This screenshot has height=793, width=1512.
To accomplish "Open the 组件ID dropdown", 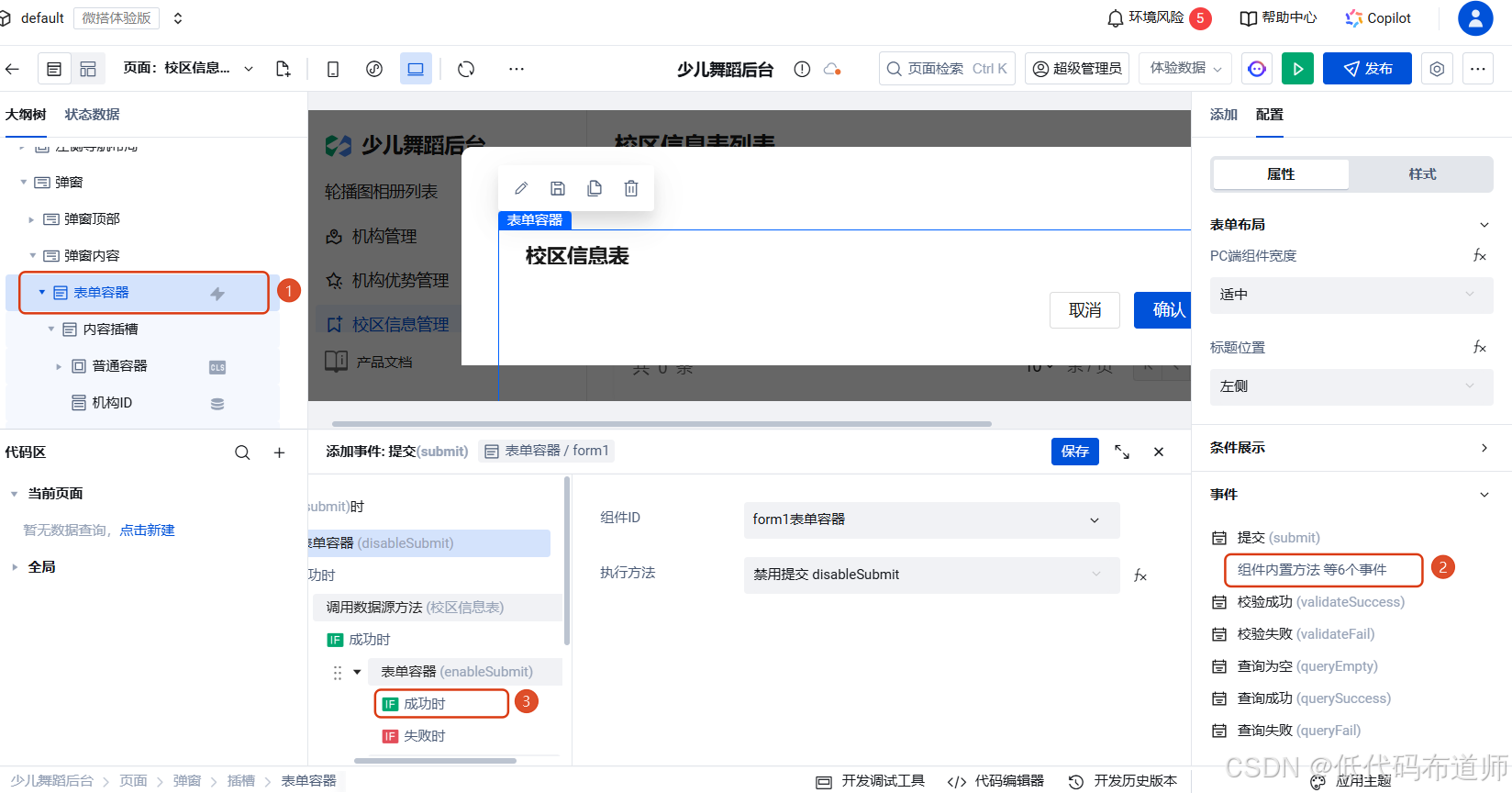I will [931, 519].
